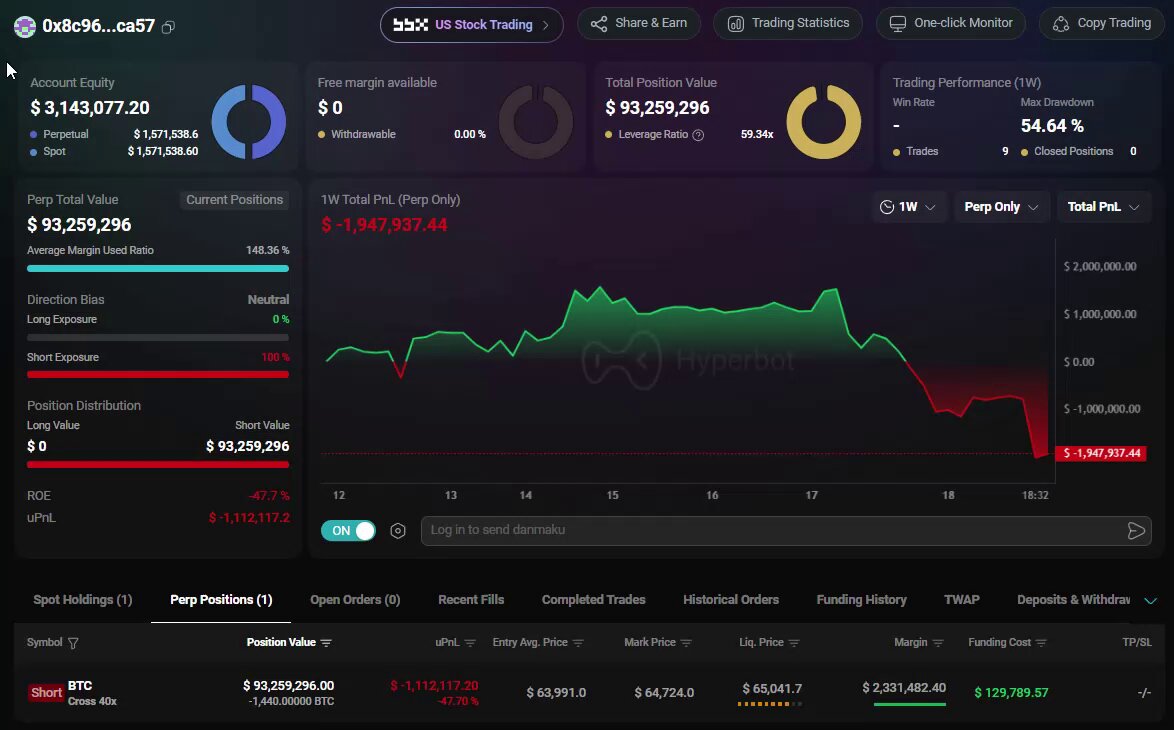The width and height of the screenshot is (1174, 730).
Task: Open US Stock Trading
Action: [x=472, y=25]
